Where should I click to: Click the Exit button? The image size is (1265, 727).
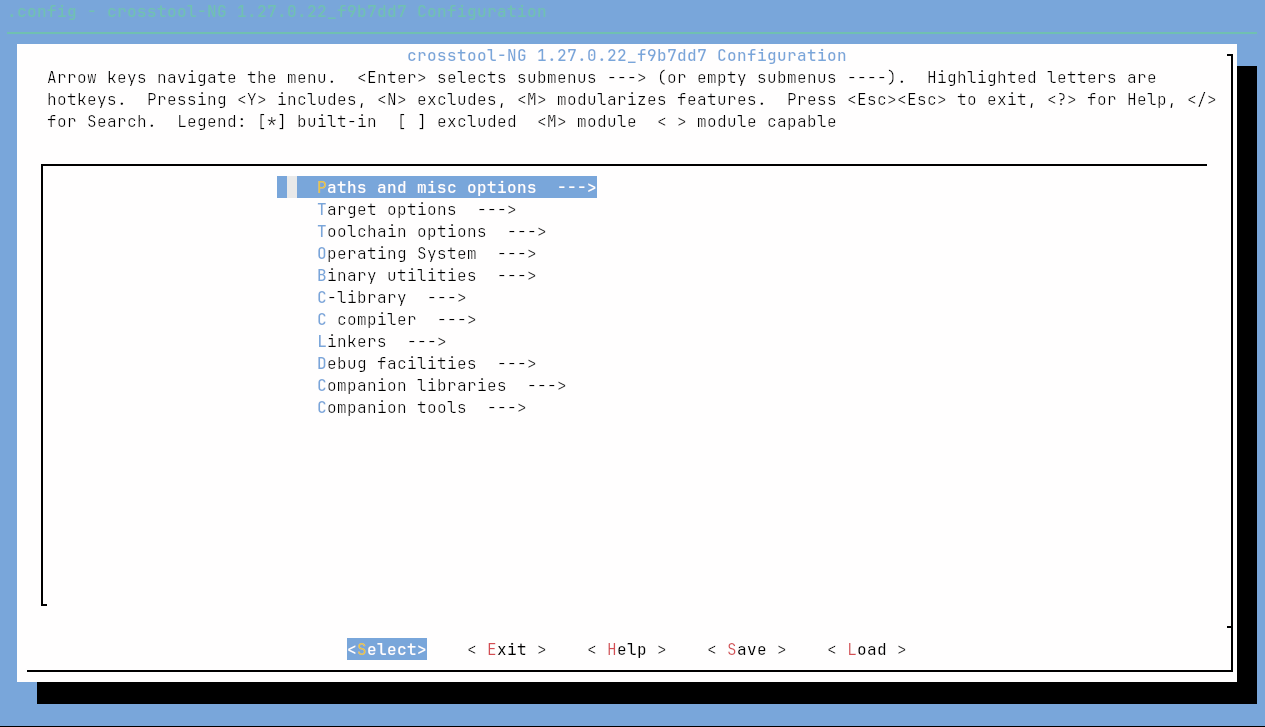(507, 649)
